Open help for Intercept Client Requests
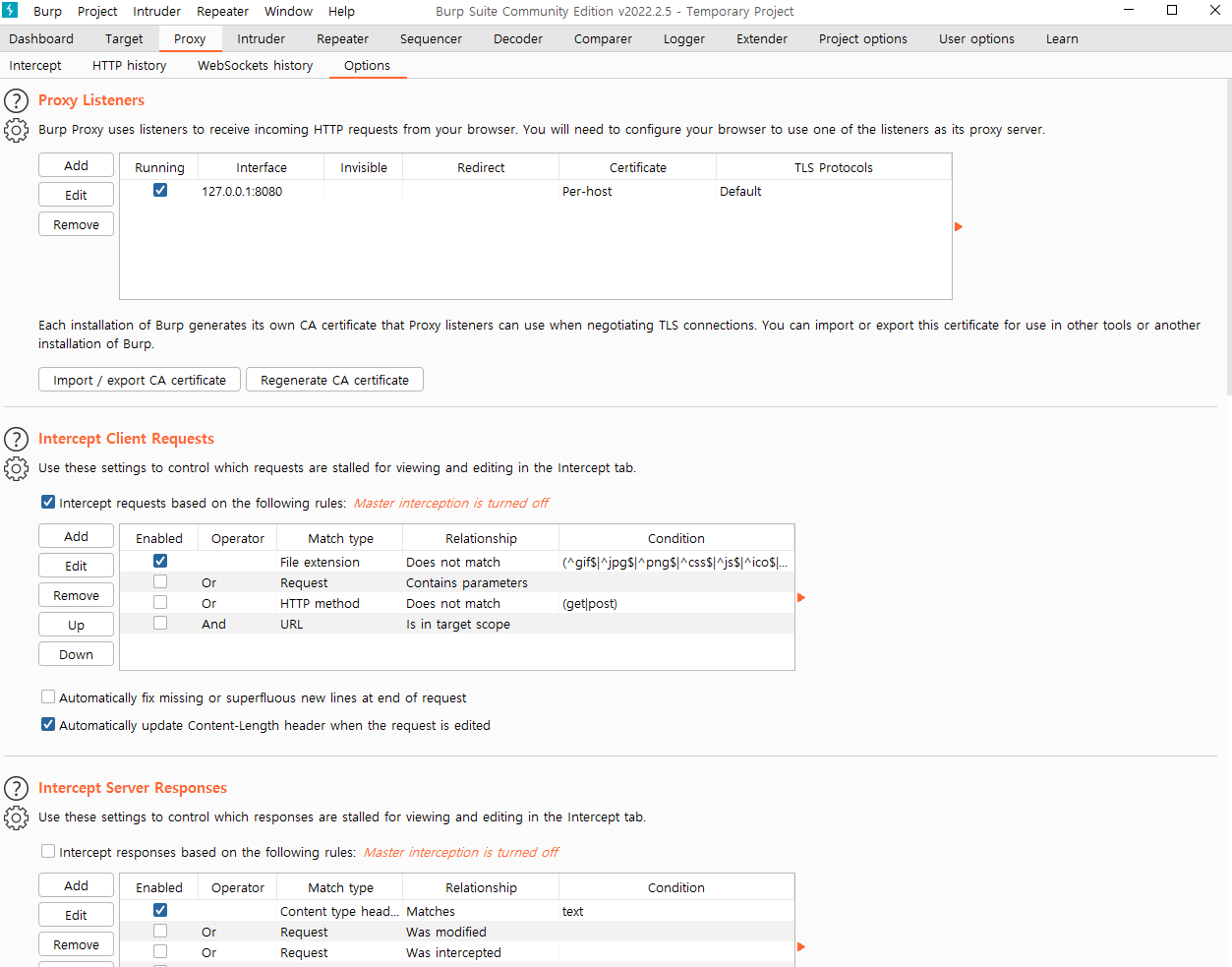 17,439
